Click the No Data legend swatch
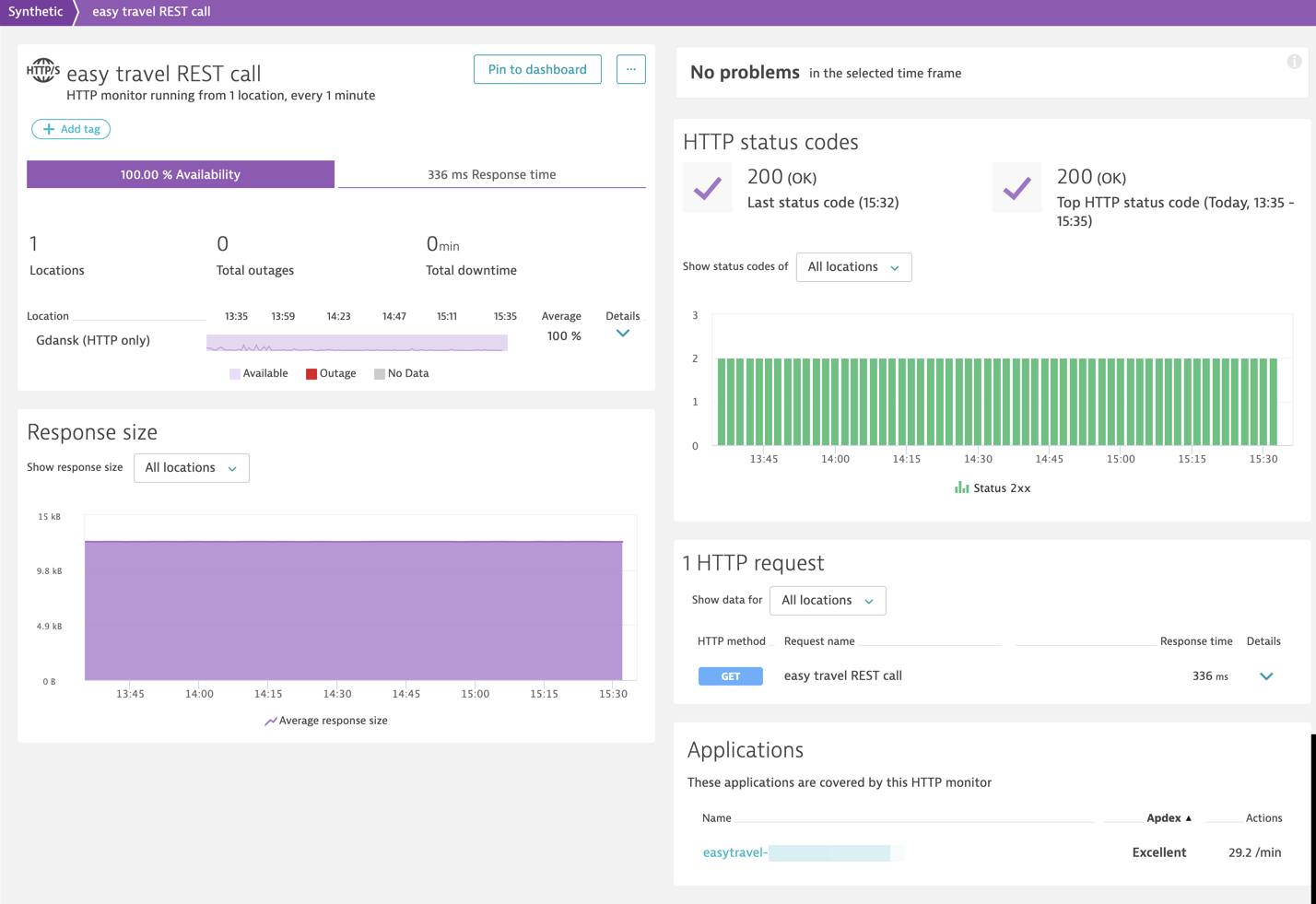Screen dimensions: 1316x904 coord(380,374)
